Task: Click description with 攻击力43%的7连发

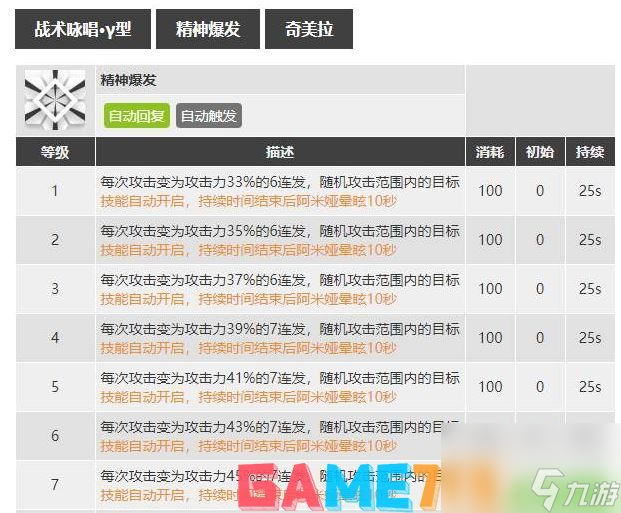Action: click(280, 427)
